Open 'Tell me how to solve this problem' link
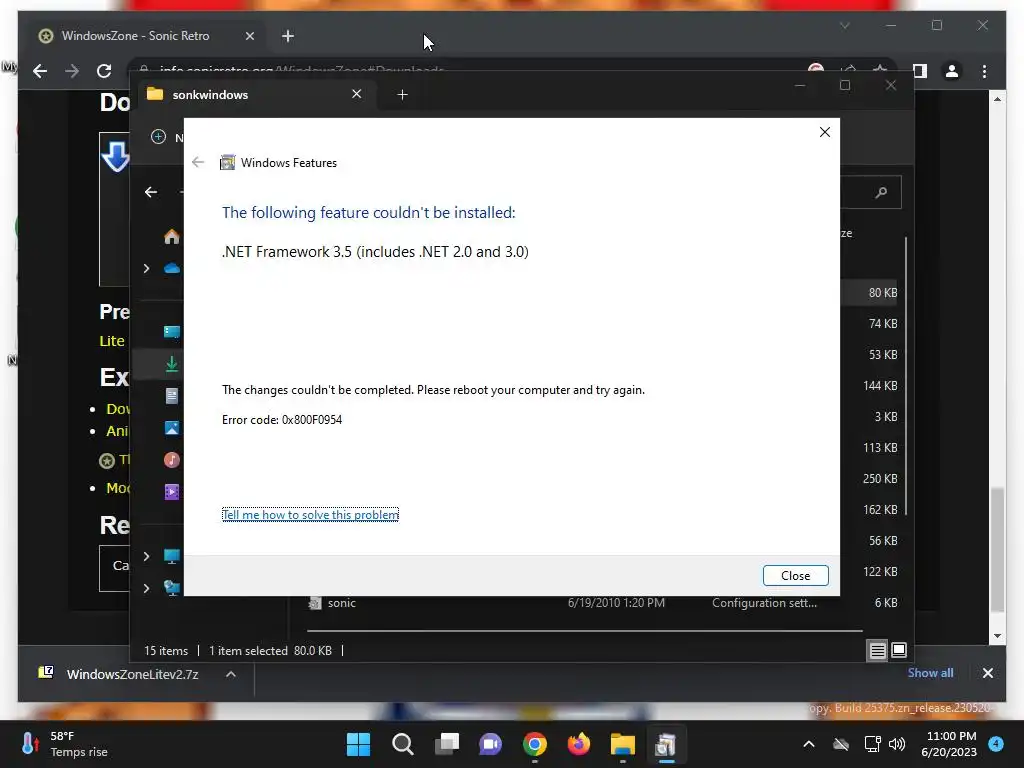1024x768 pixels. 310,515
